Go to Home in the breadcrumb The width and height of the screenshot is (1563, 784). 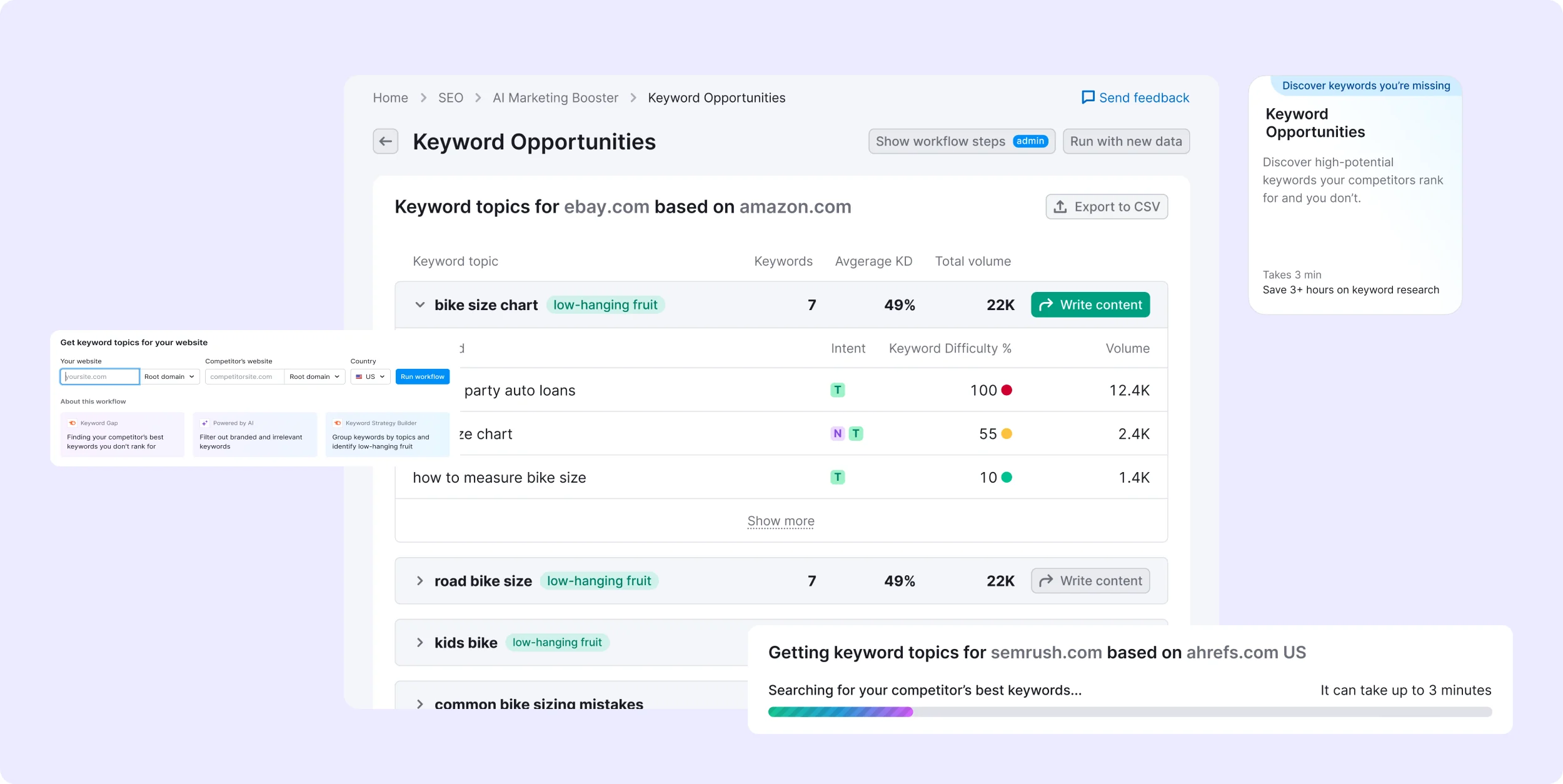pos(390,98)
